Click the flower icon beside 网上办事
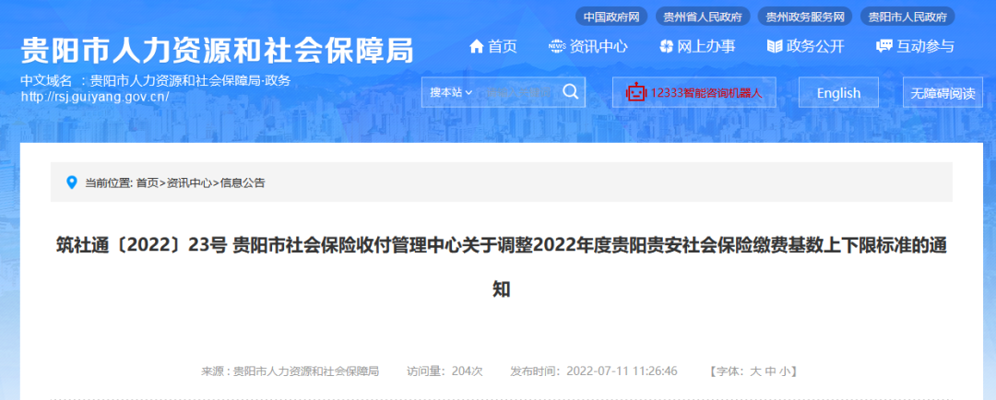The width and height of the screenshot is (996, 400). point(666,46)
